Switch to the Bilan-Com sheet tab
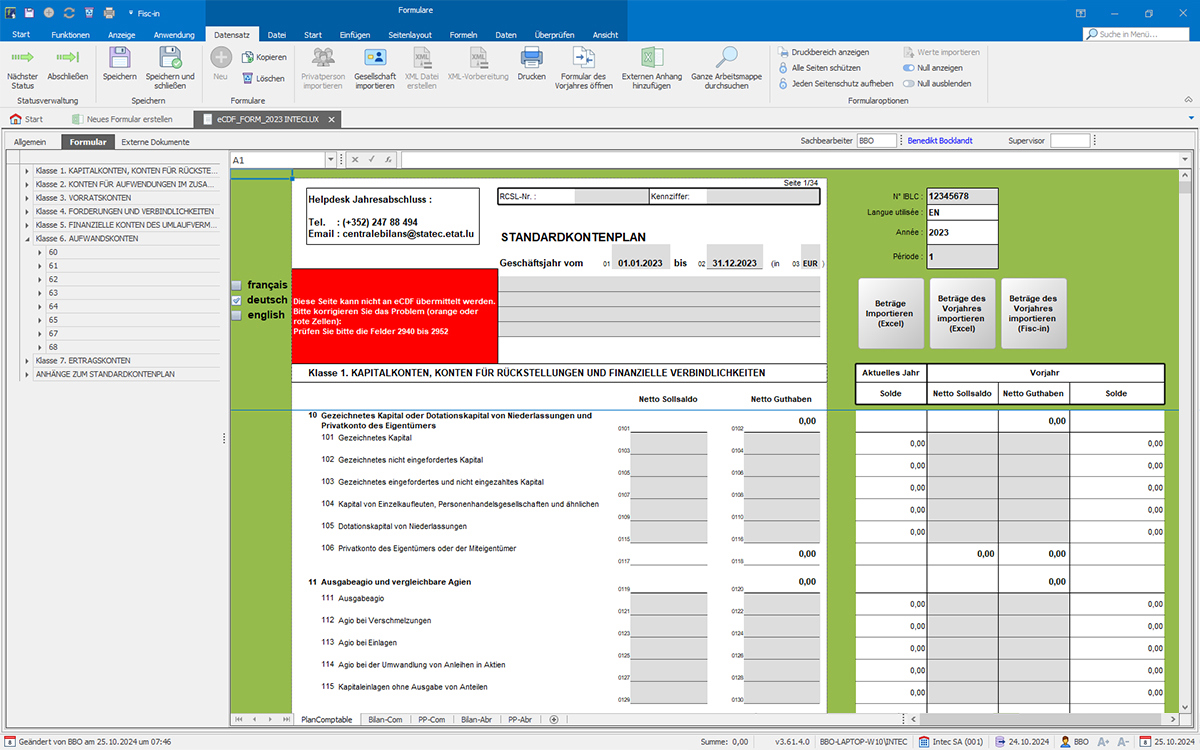1200x750 pixels. point(385,719)
